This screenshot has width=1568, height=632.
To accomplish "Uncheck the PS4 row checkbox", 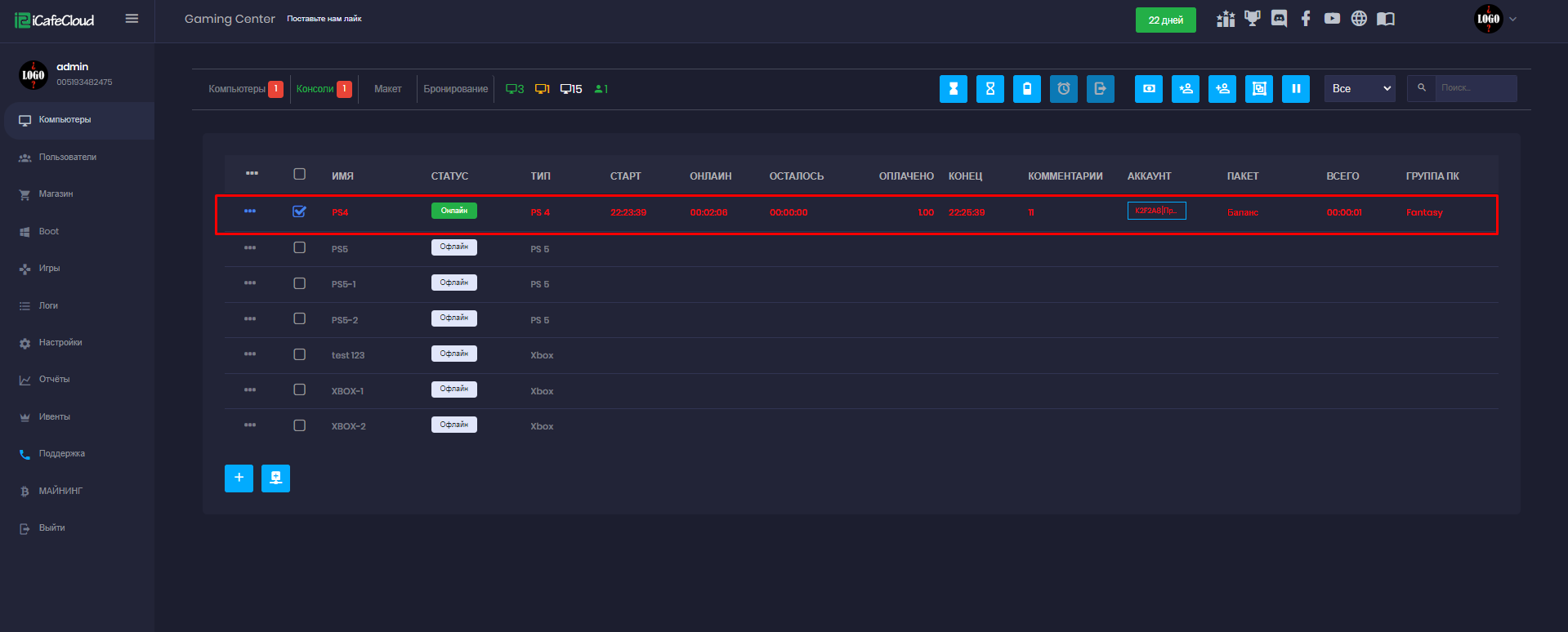I will [300, 211].
